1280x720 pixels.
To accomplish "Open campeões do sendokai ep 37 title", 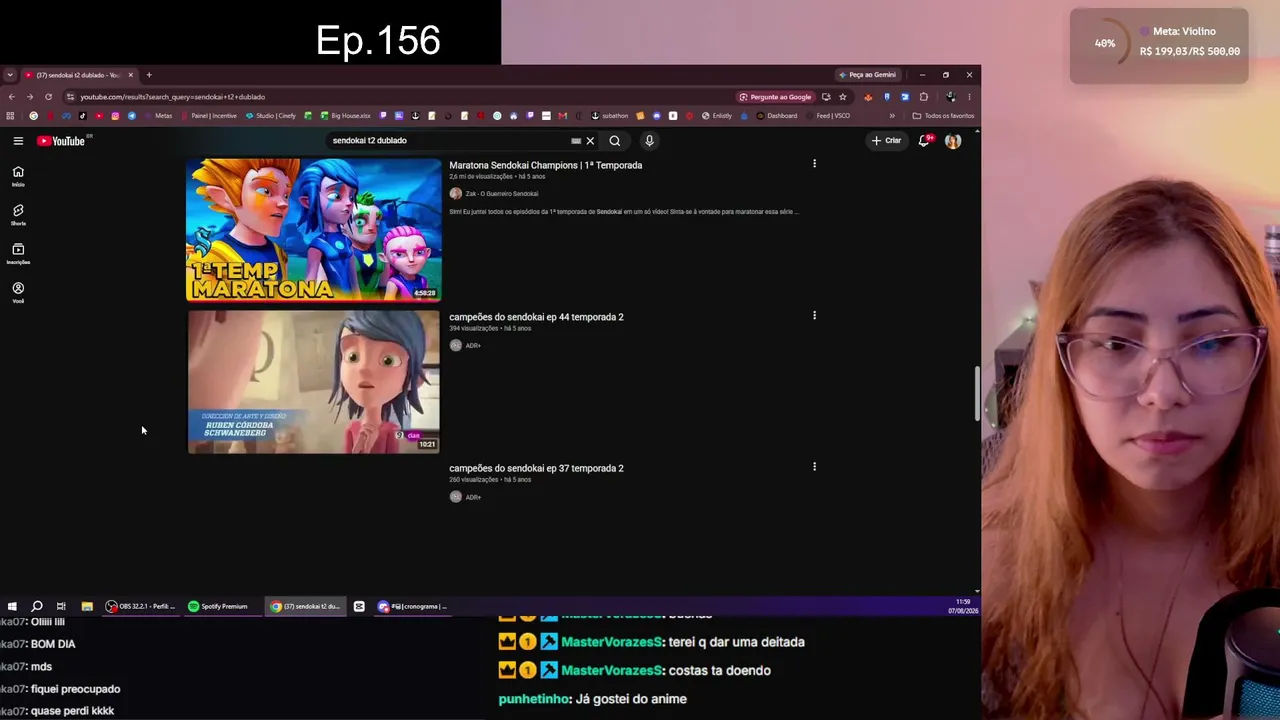I will pos(536,468).
